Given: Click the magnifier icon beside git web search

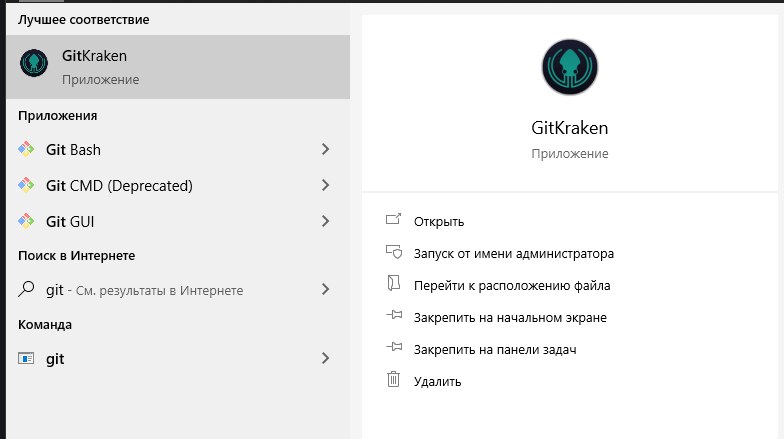Looking at the screenshot, I should 26,289.
